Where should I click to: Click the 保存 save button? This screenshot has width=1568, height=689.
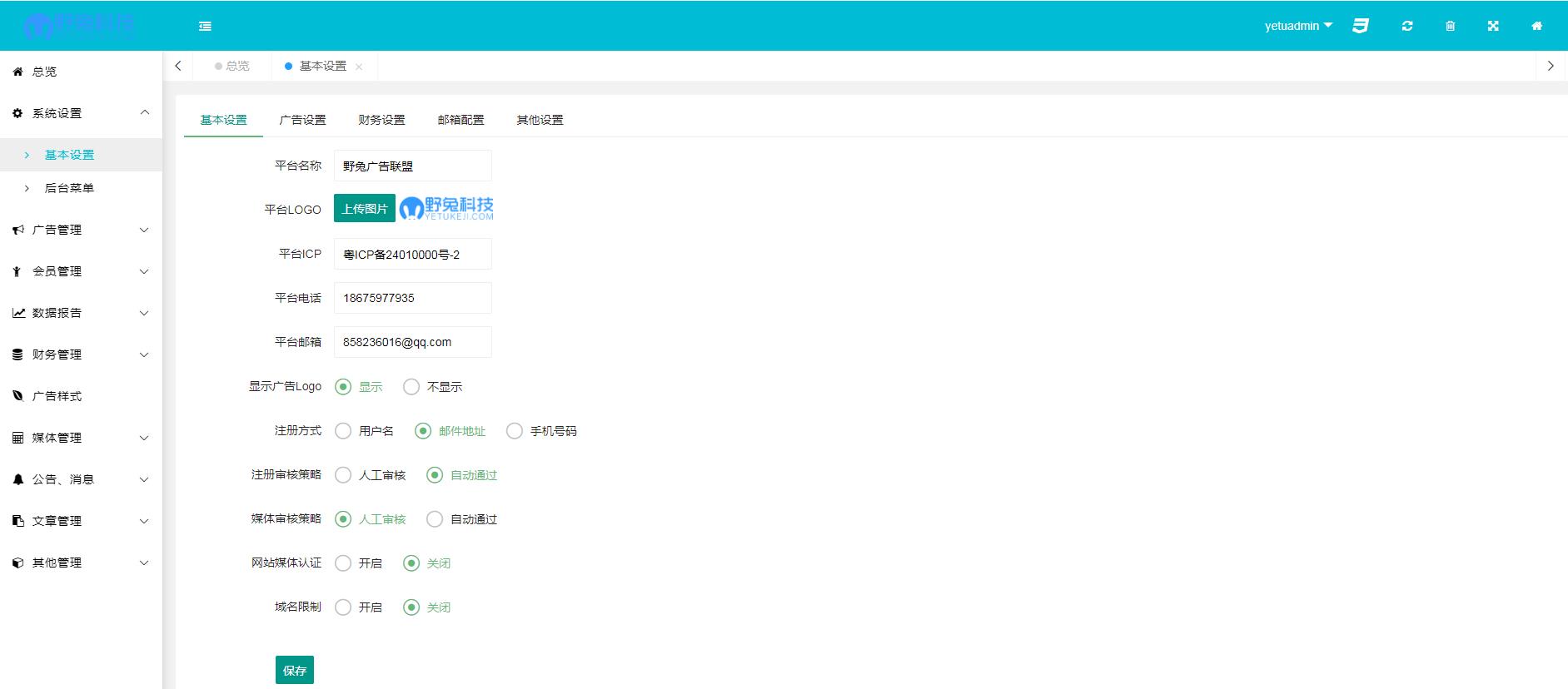(295, 670)
